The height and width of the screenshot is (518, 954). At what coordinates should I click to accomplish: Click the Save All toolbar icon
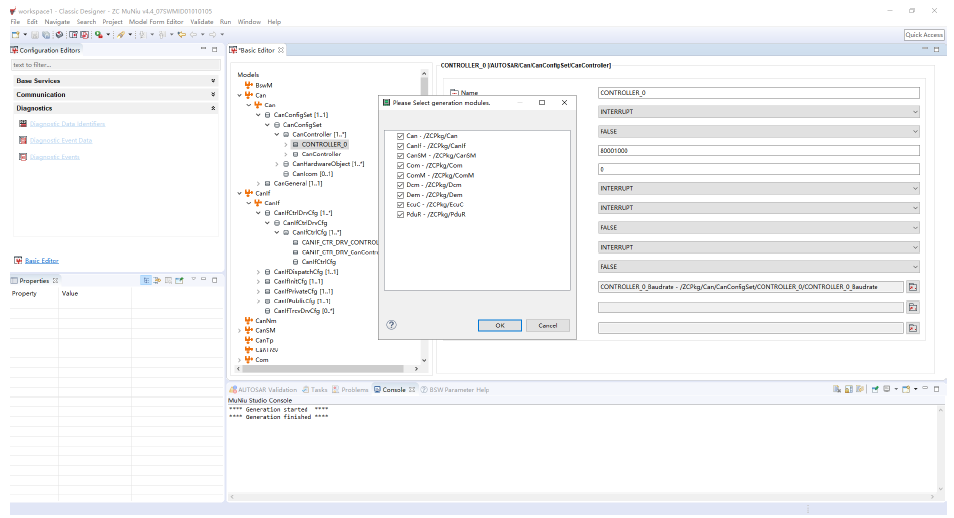coord(46,35)
